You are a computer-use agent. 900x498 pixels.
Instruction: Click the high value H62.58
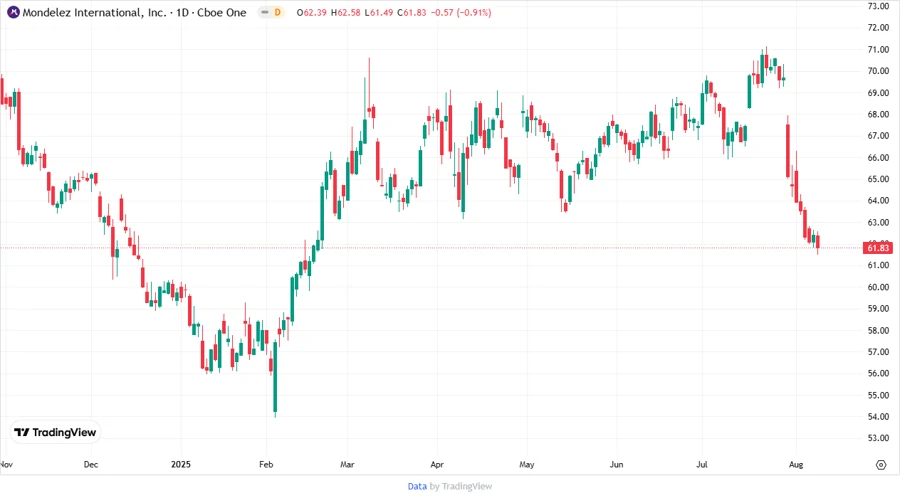click(346, 12)
